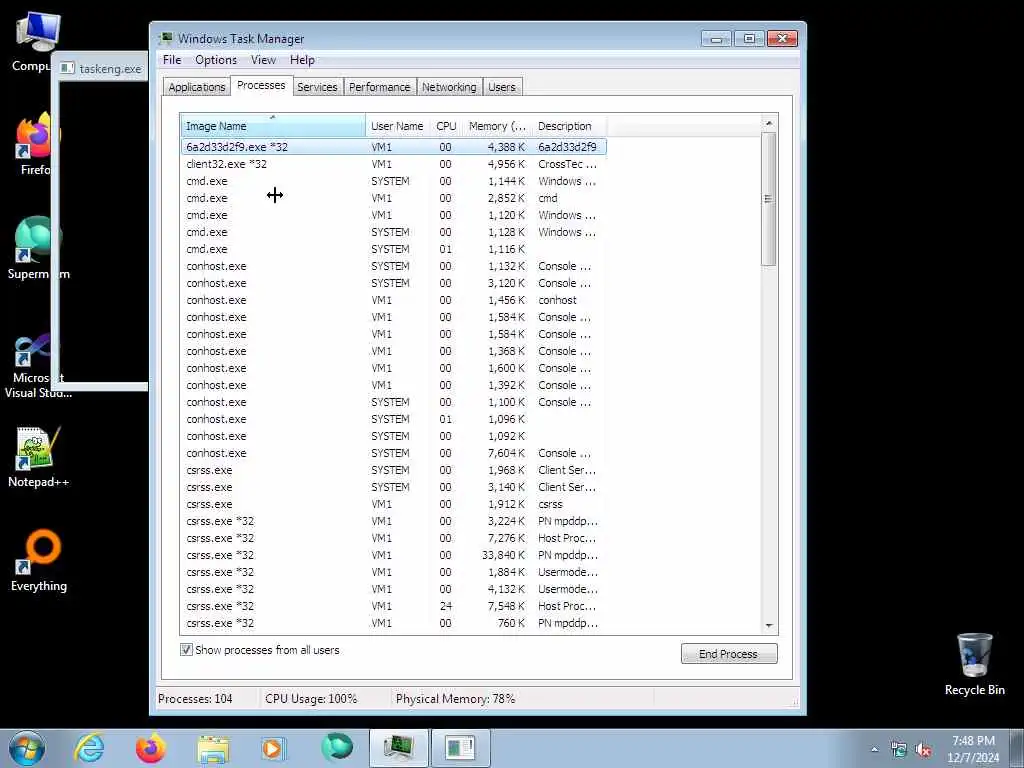1024x768 pixels.
Task: Select the Notepad++ desktop shortcut
Action: coord(38,456)
